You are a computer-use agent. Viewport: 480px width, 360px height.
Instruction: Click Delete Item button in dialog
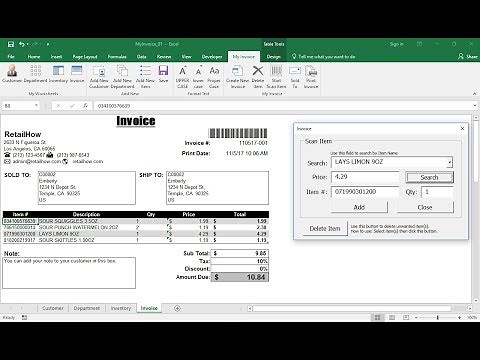click(325, 229)
